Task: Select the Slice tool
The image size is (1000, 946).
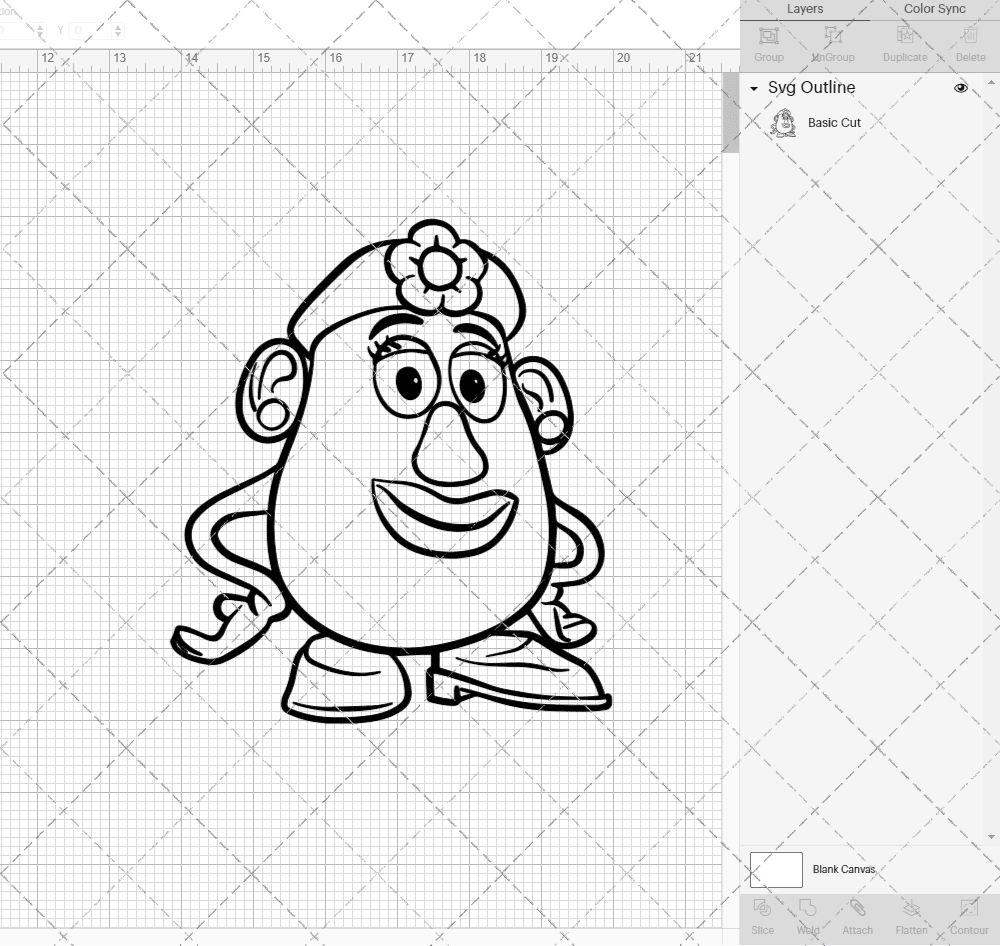Action: point(763,915)
